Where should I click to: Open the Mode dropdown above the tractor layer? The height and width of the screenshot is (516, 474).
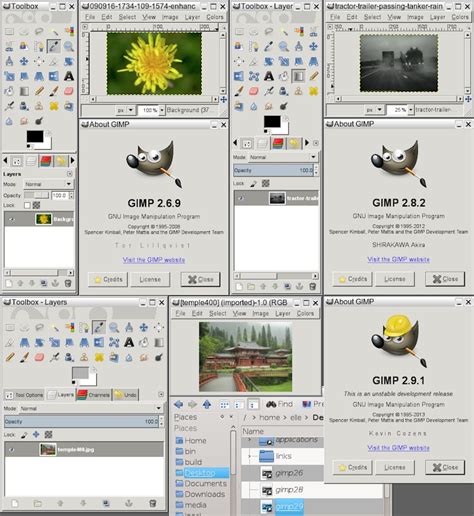(283, 157)
